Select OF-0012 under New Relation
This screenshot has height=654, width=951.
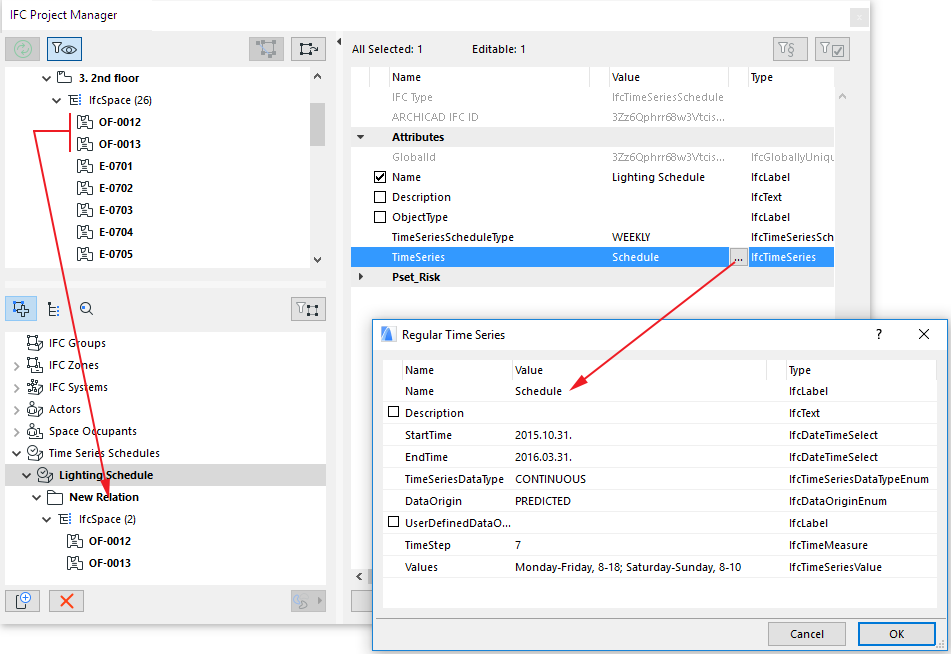pyautogui.click(x=110, y=541)
